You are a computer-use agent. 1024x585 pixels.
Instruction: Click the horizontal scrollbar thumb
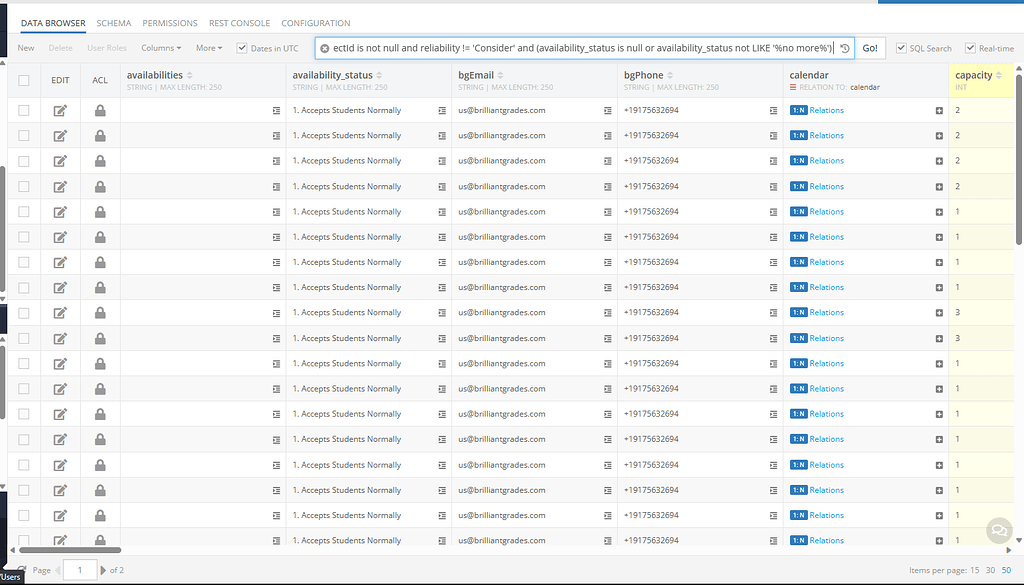(70, 549)
